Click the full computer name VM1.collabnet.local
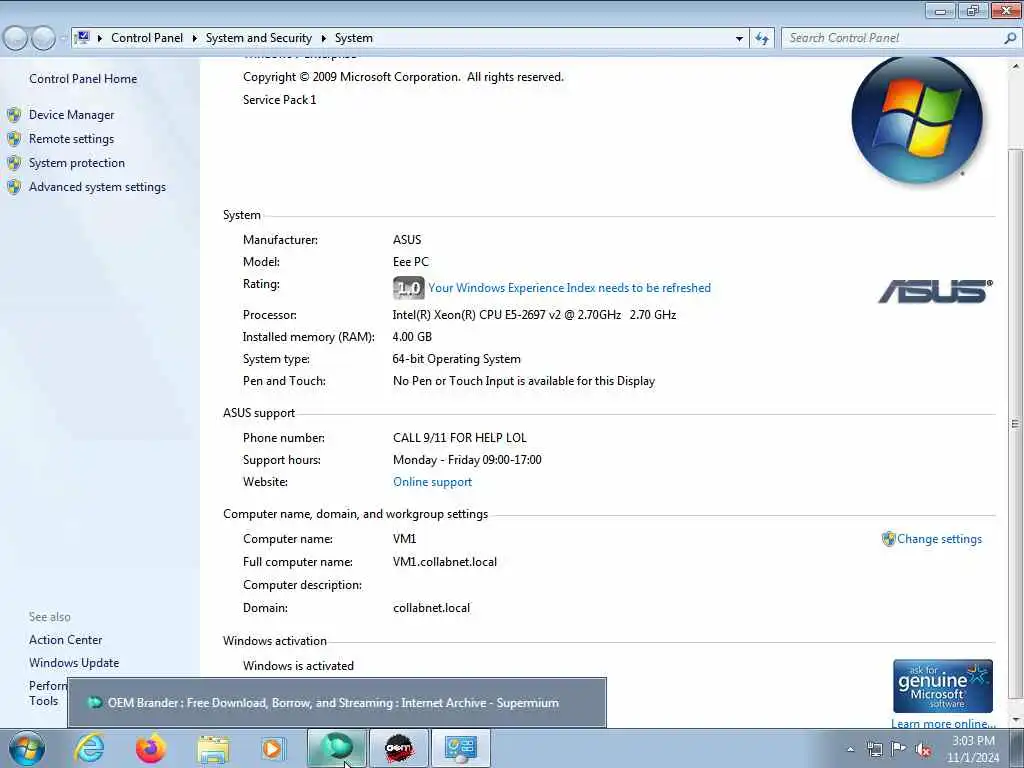The image size is (1024, 768). pos(445,562)
